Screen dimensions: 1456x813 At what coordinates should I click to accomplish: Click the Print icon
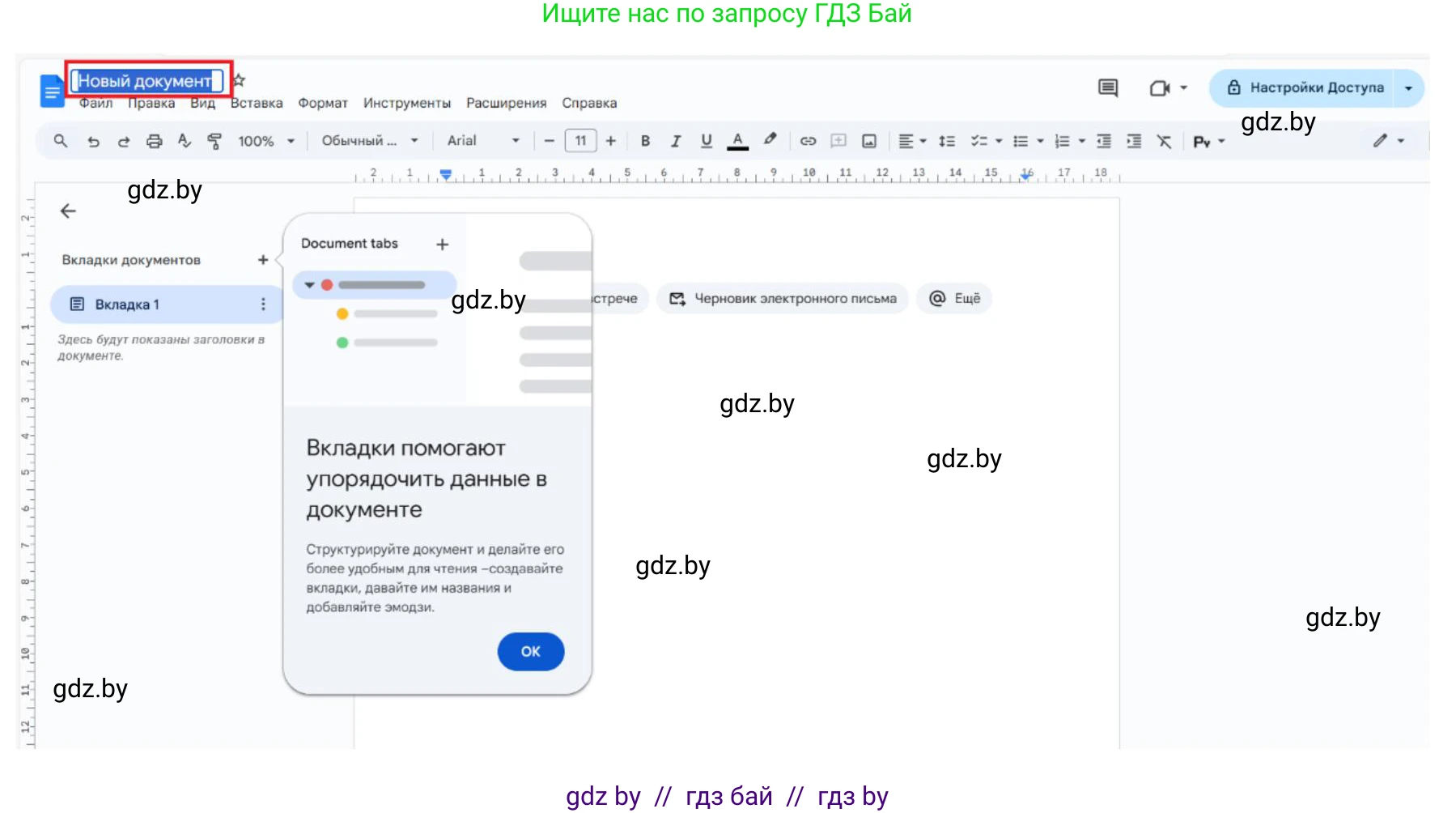click(154, 141)
